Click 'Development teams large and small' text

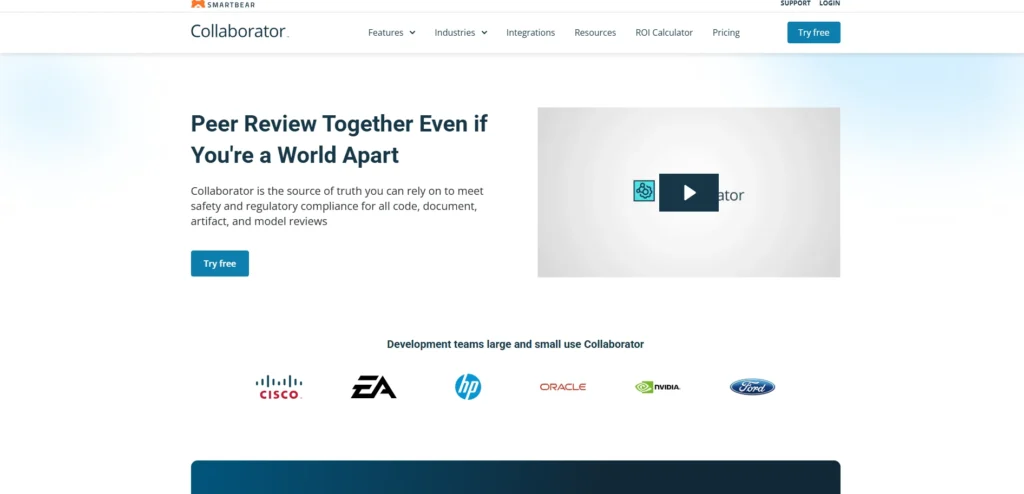[x=515, y=344]
